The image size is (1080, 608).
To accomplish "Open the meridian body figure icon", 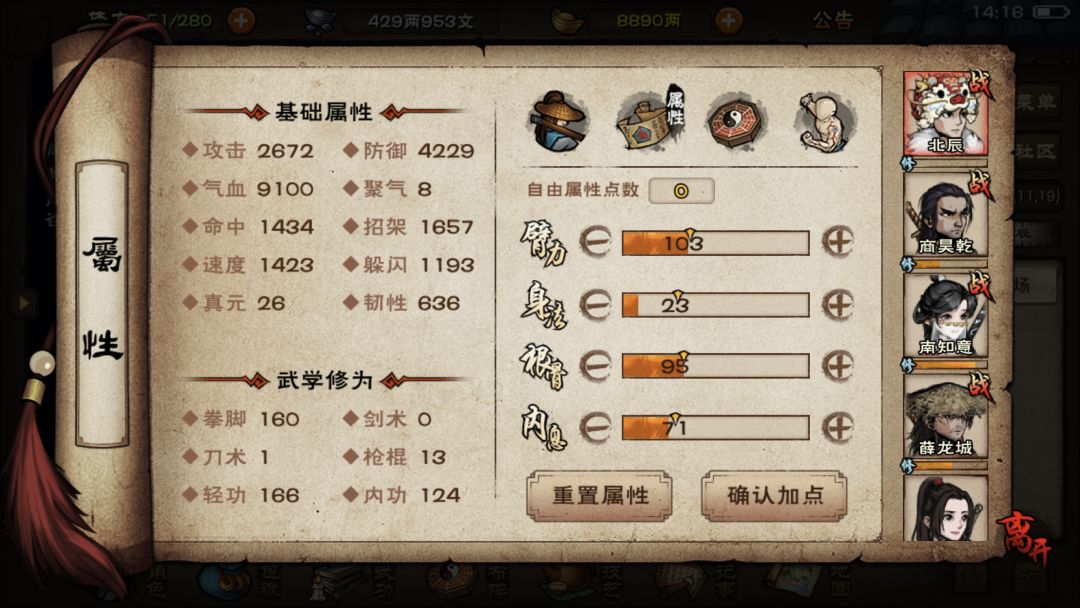I will click(x=824, y=121).
